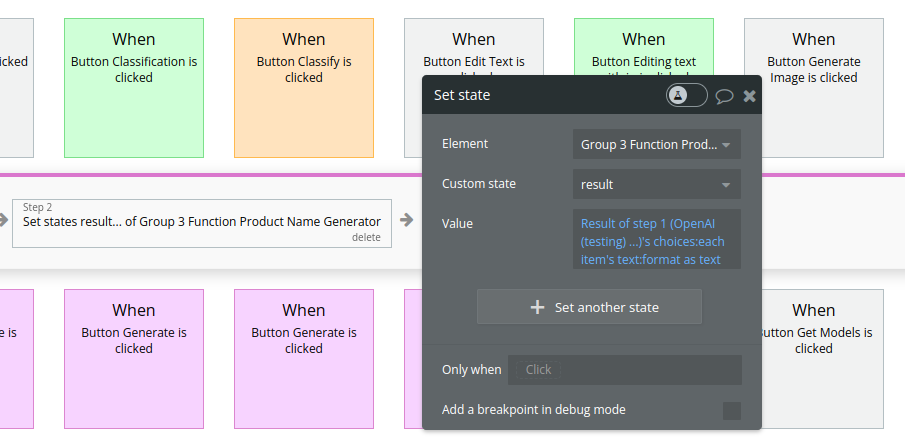
Task: Select the orange Button Classify is clicked event
Action: click(304, 88)
